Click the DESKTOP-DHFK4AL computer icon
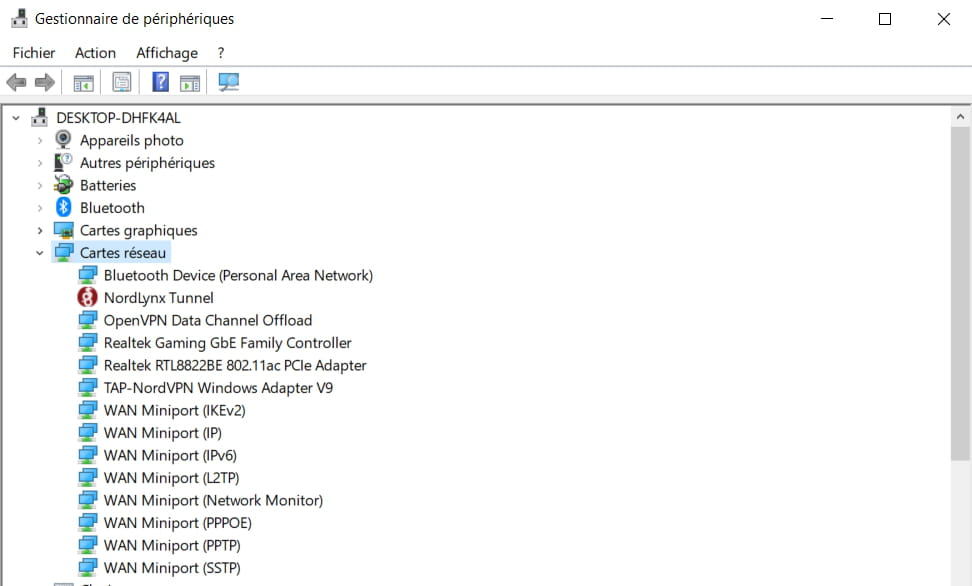This screenshot has width=972, height=586. pos(40,117)
